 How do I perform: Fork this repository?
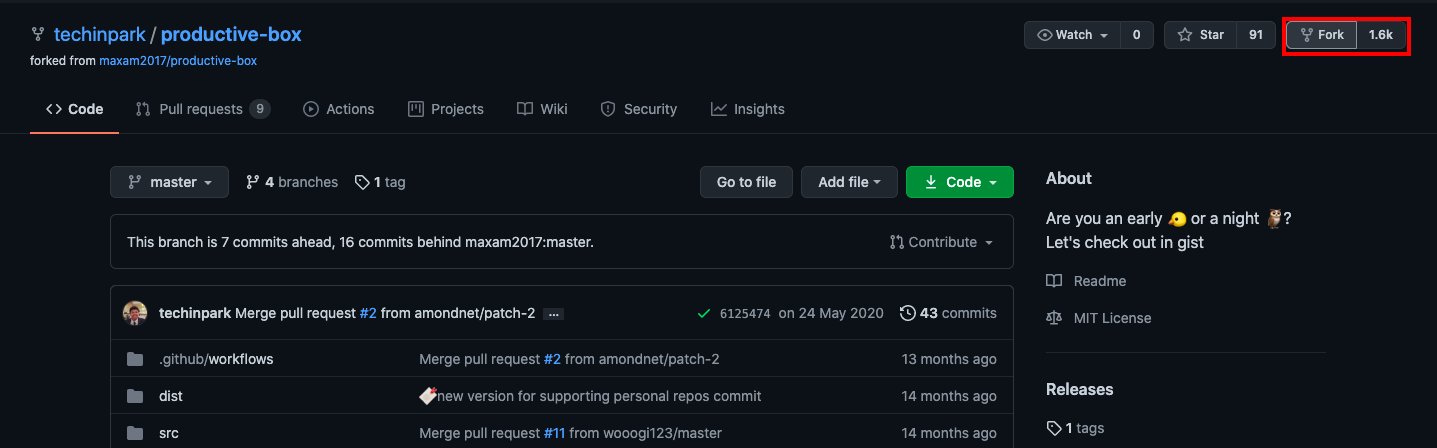(x=1322, y=35)
